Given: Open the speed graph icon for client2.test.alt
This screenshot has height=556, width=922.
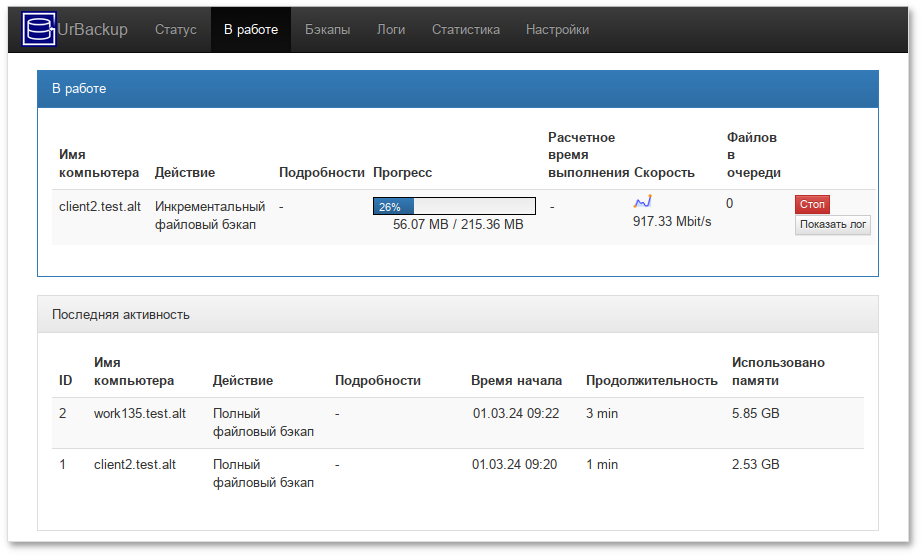Looking at the screenshot, I should coord(642,202).
